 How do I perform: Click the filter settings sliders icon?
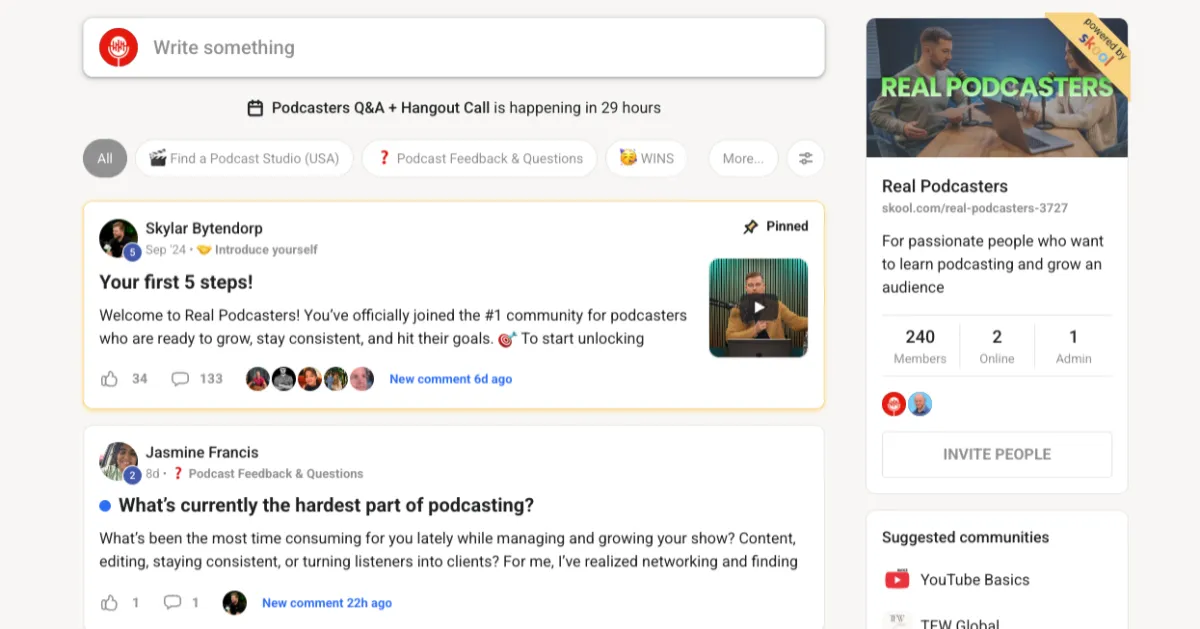805,158
